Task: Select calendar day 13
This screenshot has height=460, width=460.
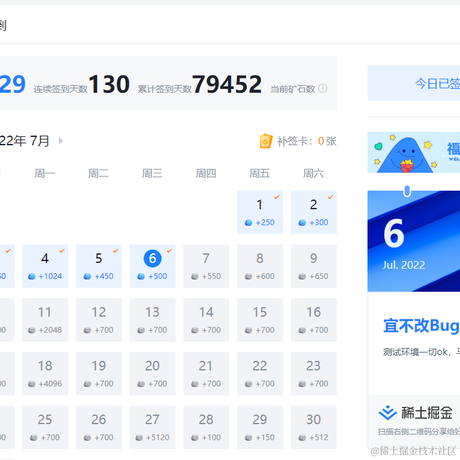Action: [153, 320]
